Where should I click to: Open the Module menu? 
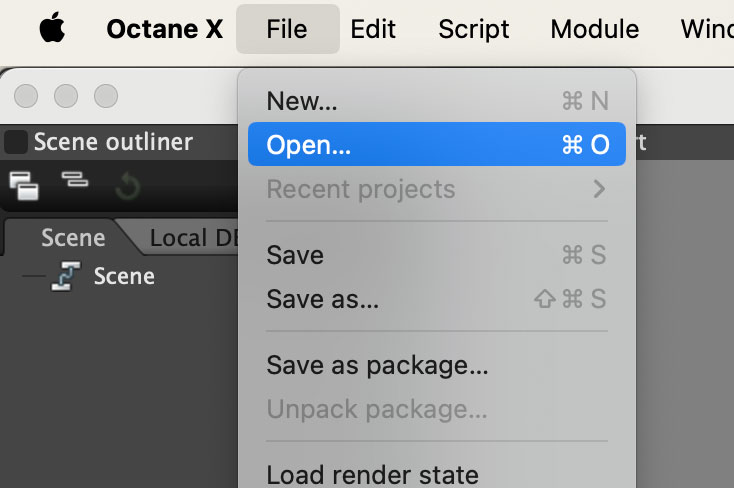pos(594,29)
